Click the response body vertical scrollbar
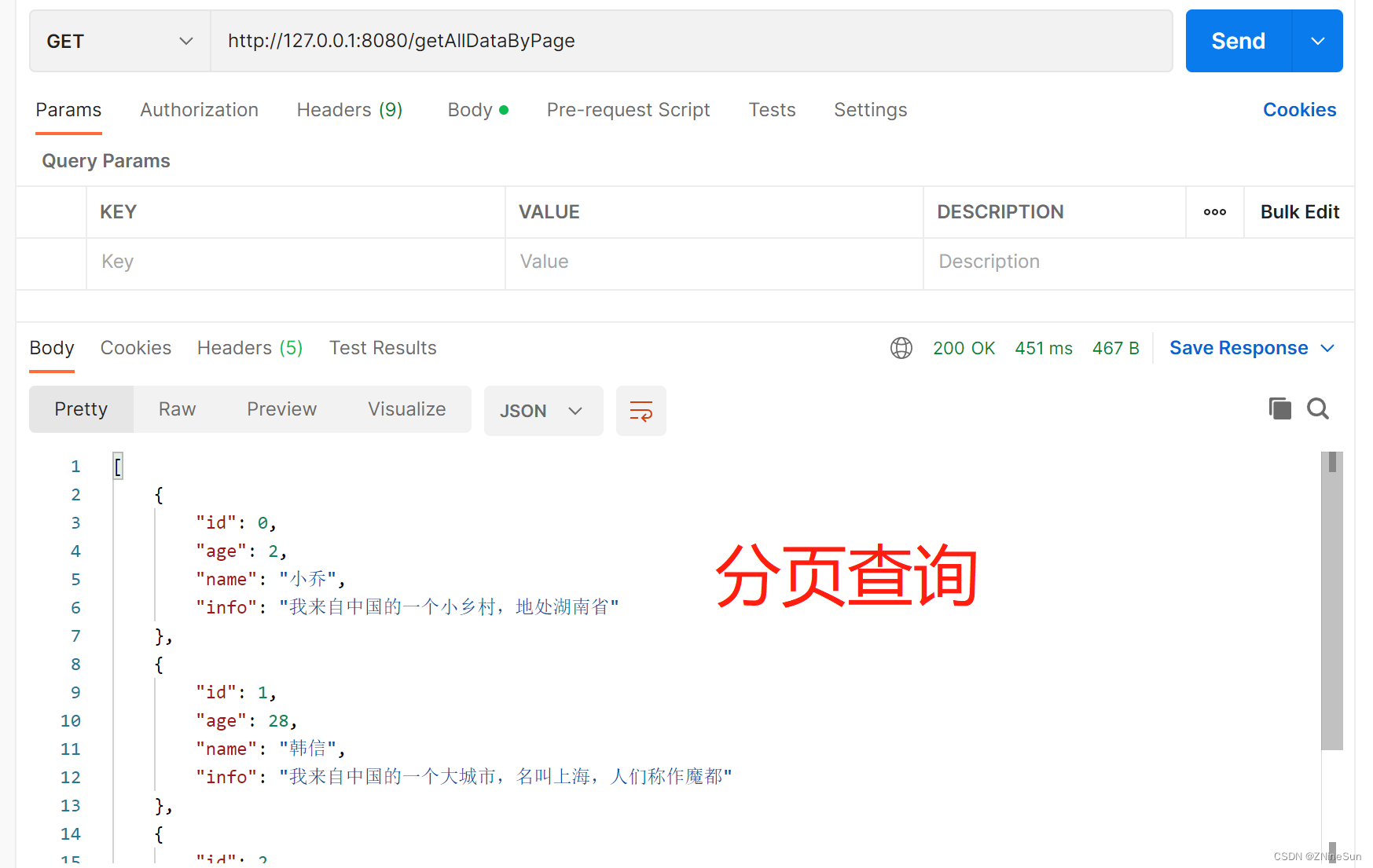 1332,601
